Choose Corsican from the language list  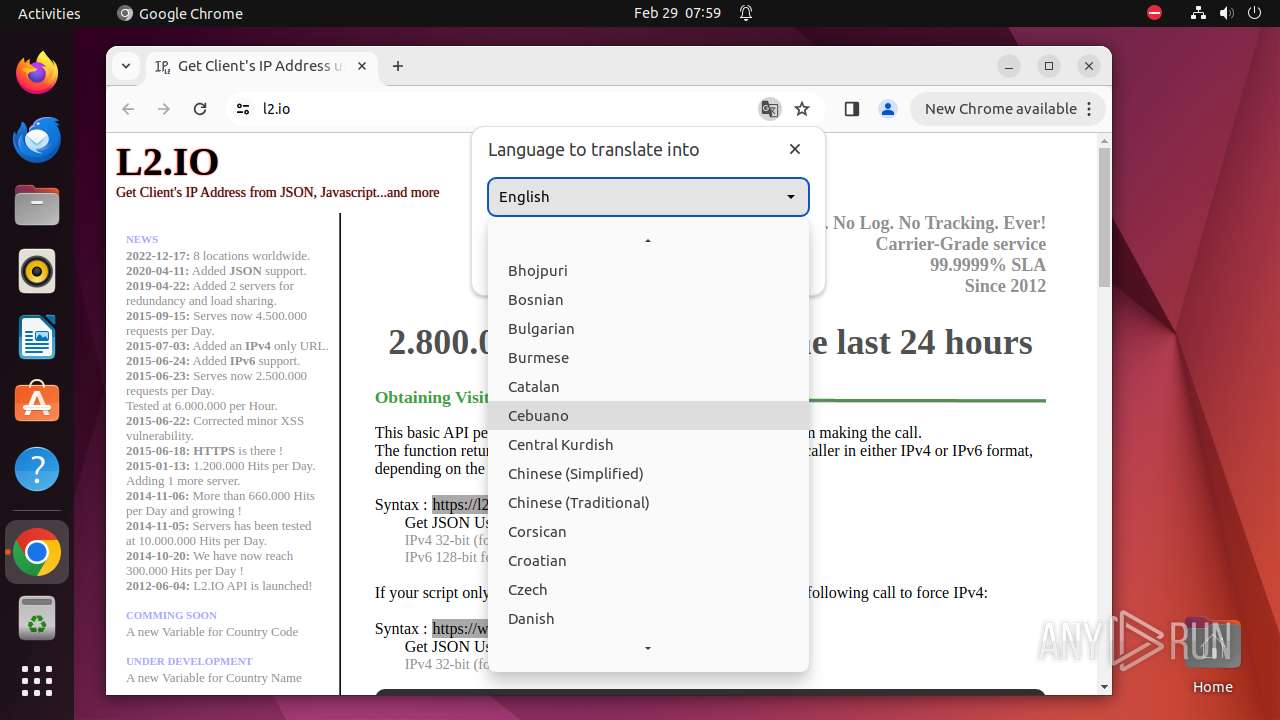pos(648,532)
